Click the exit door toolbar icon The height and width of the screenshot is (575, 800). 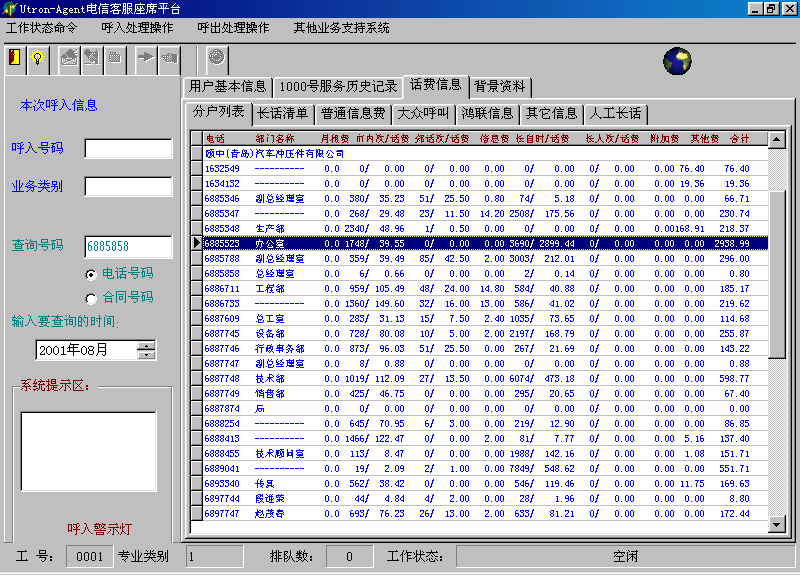tap(15, 57)
